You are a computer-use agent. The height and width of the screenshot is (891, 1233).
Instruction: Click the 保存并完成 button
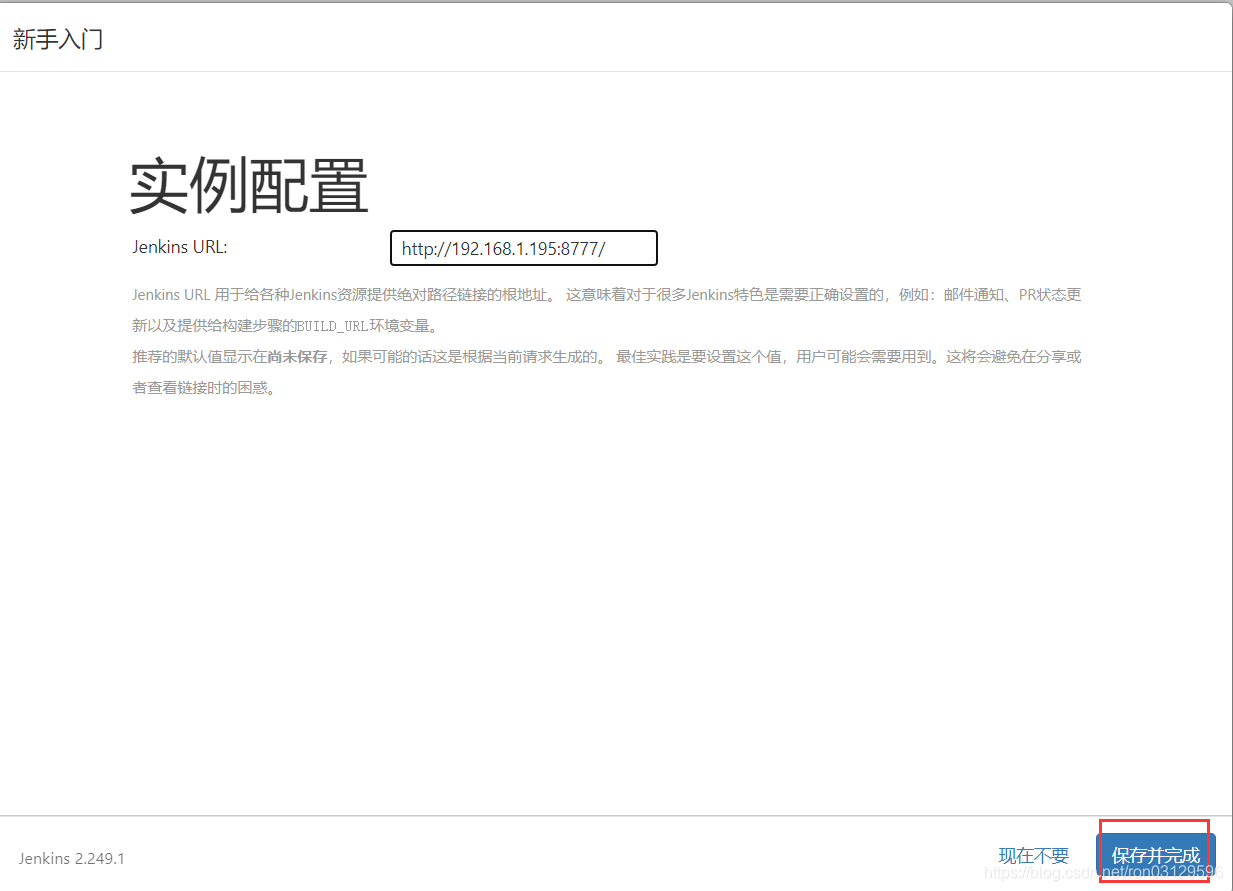pyautogui.click(x=1155, y=856)
